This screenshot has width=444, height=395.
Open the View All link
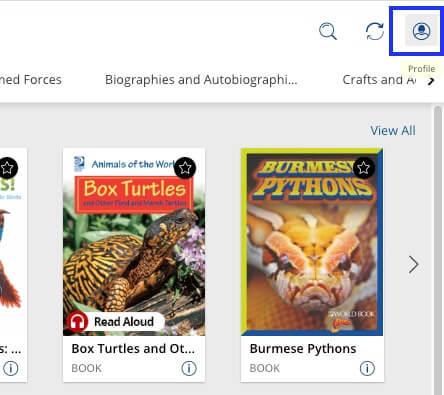coord(393,131)
